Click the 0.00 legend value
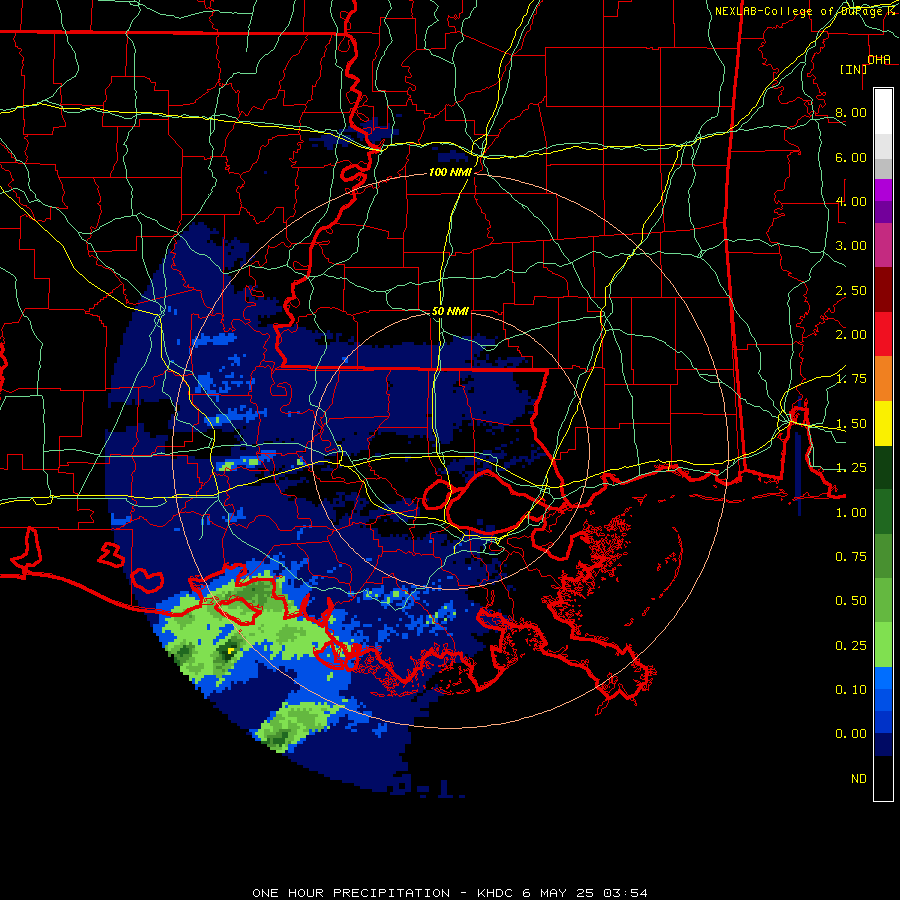 [x=851, y=734]
